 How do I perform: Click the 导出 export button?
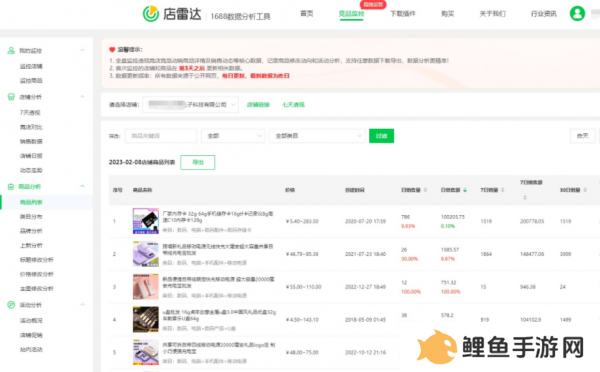pos(197,162)
